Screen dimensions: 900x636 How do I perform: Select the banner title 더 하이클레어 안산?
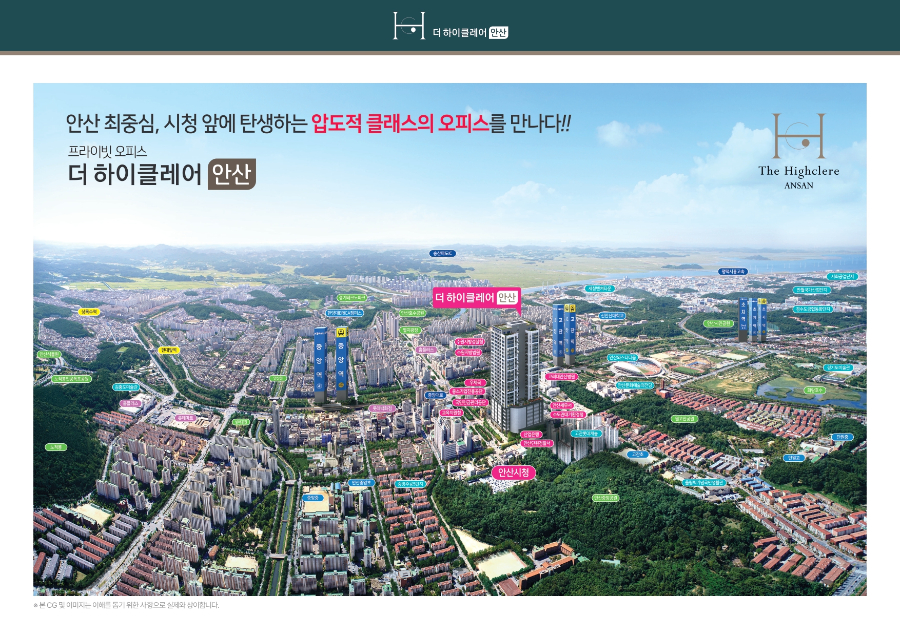pos(470,33)
